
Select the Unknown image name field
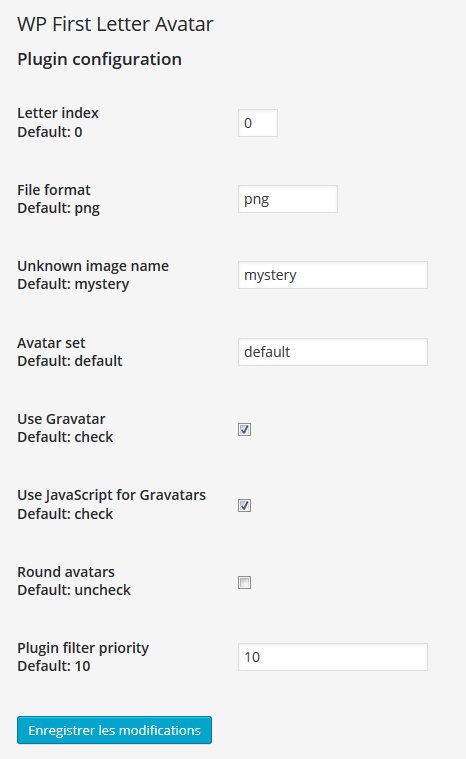(x=333, y=275)
